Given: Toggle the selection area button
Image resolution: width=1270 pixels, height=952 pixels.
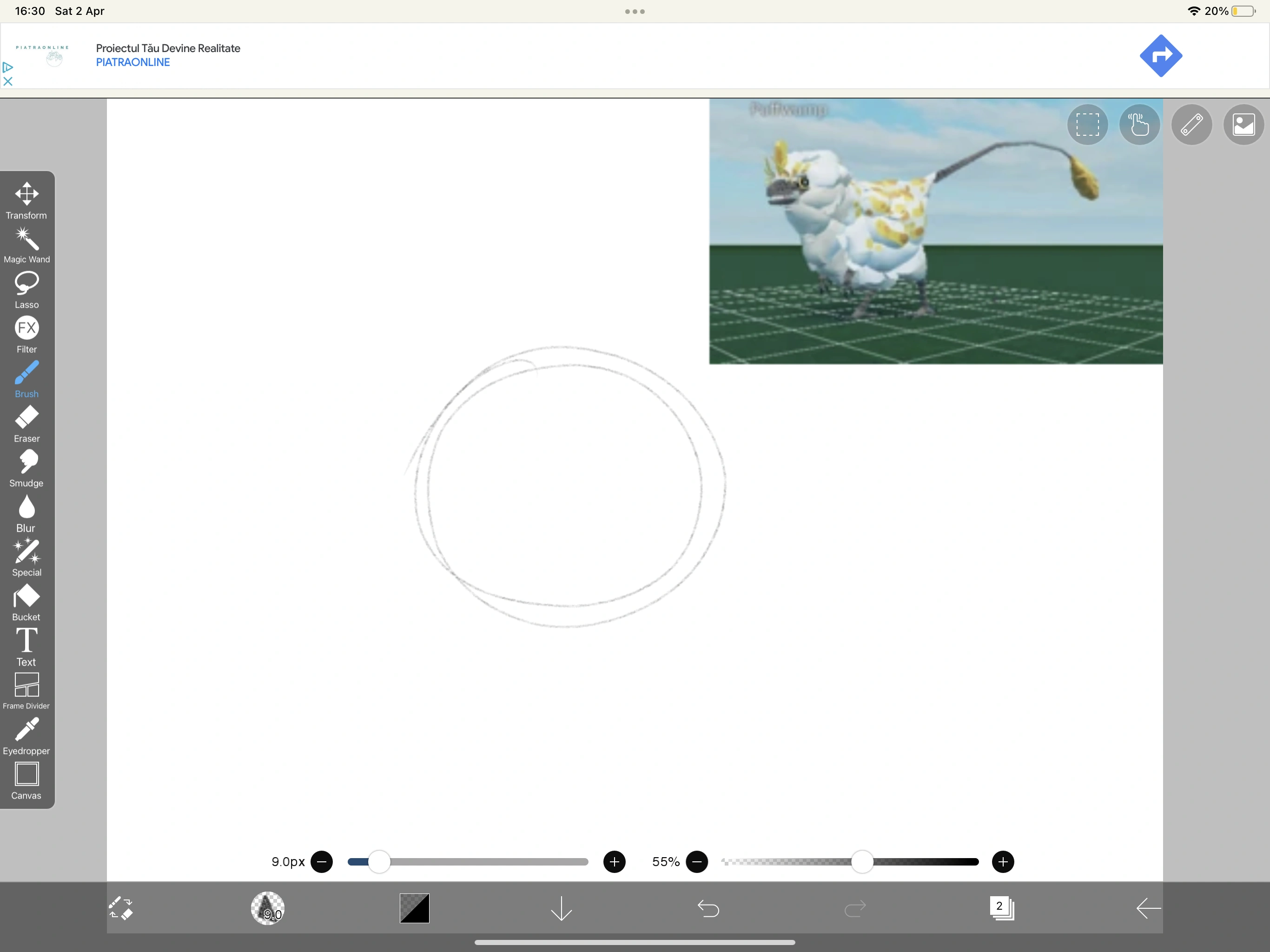Looking at the screenshot, I should click(1087, 125).
